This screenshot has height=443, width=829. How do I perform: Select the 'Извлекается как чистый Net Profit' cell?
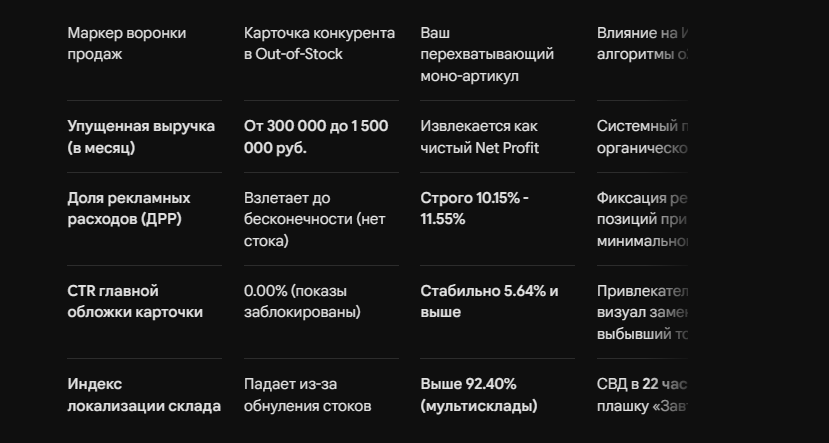(480, 137)
